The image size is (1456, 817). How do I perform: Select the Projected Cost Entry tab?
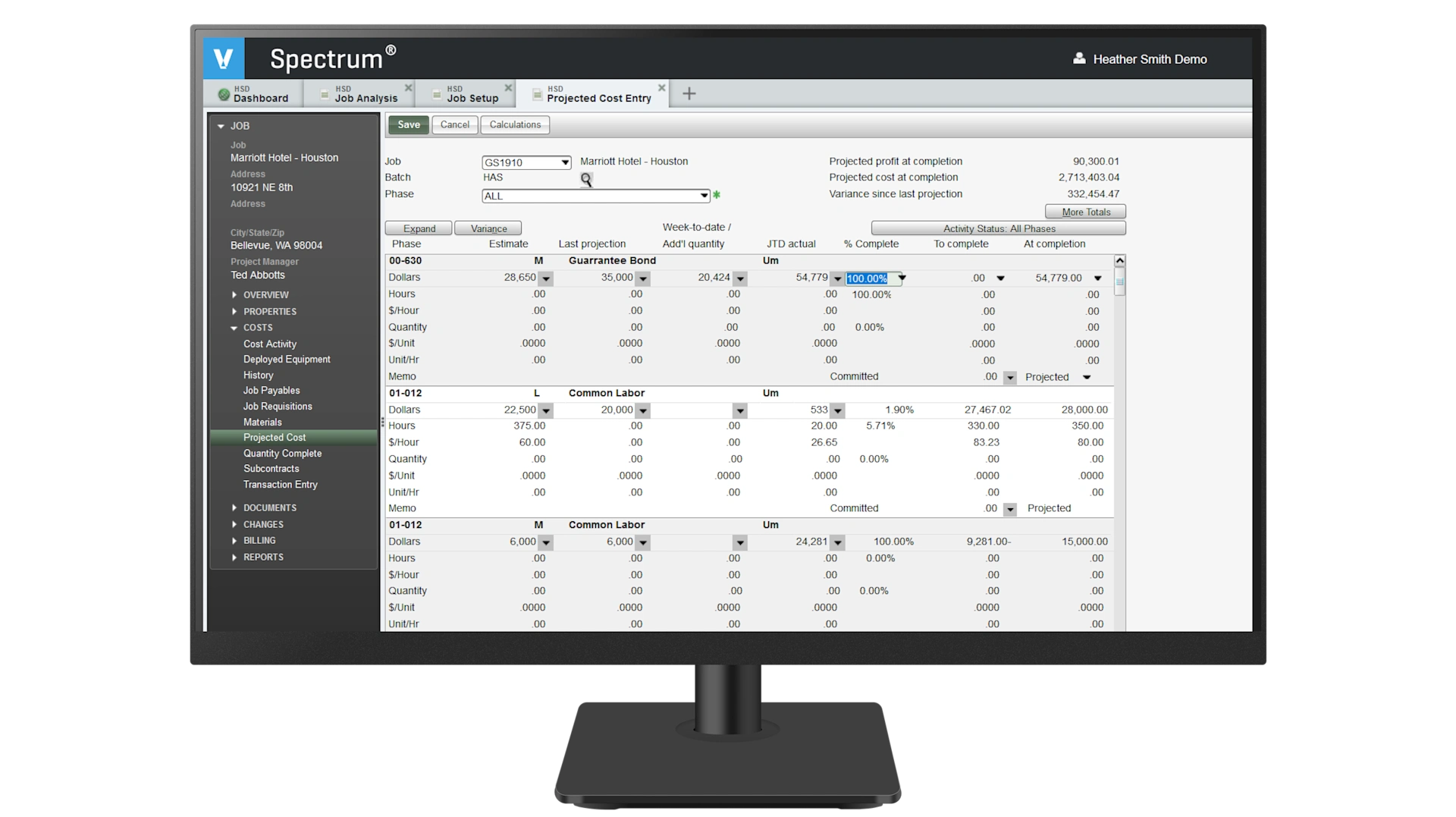(x=593, y=93)
